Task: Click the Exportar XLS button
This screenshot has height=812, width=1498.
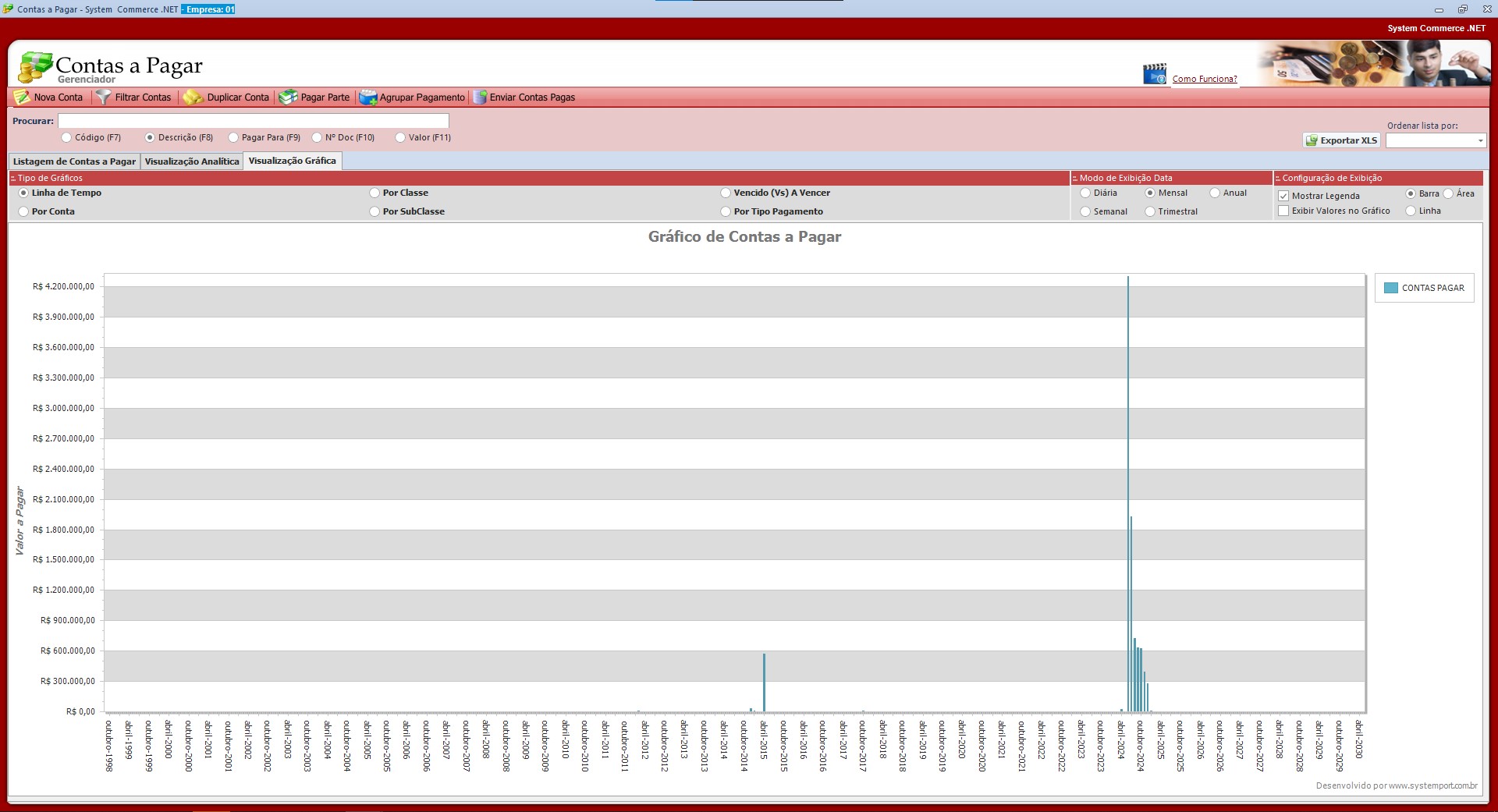Action: (1341, 140)
